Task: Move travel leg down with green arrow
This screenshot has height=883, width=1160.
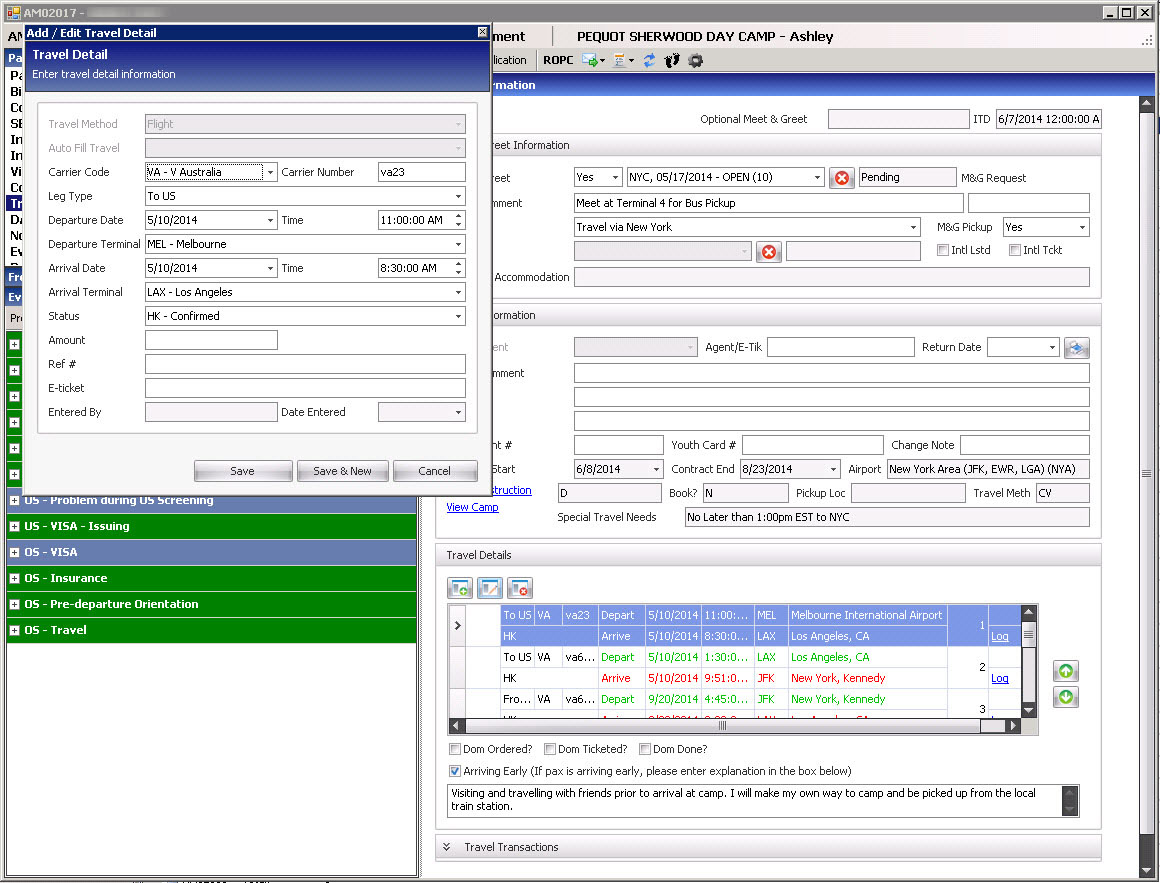Action: (1066, 697)
